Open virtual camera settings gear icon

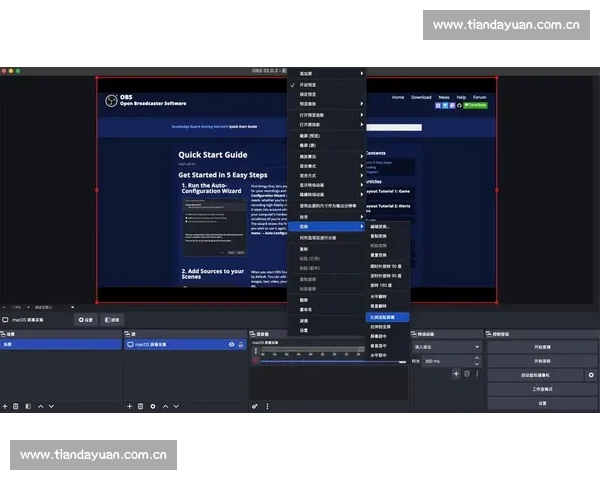pos(591,375)
